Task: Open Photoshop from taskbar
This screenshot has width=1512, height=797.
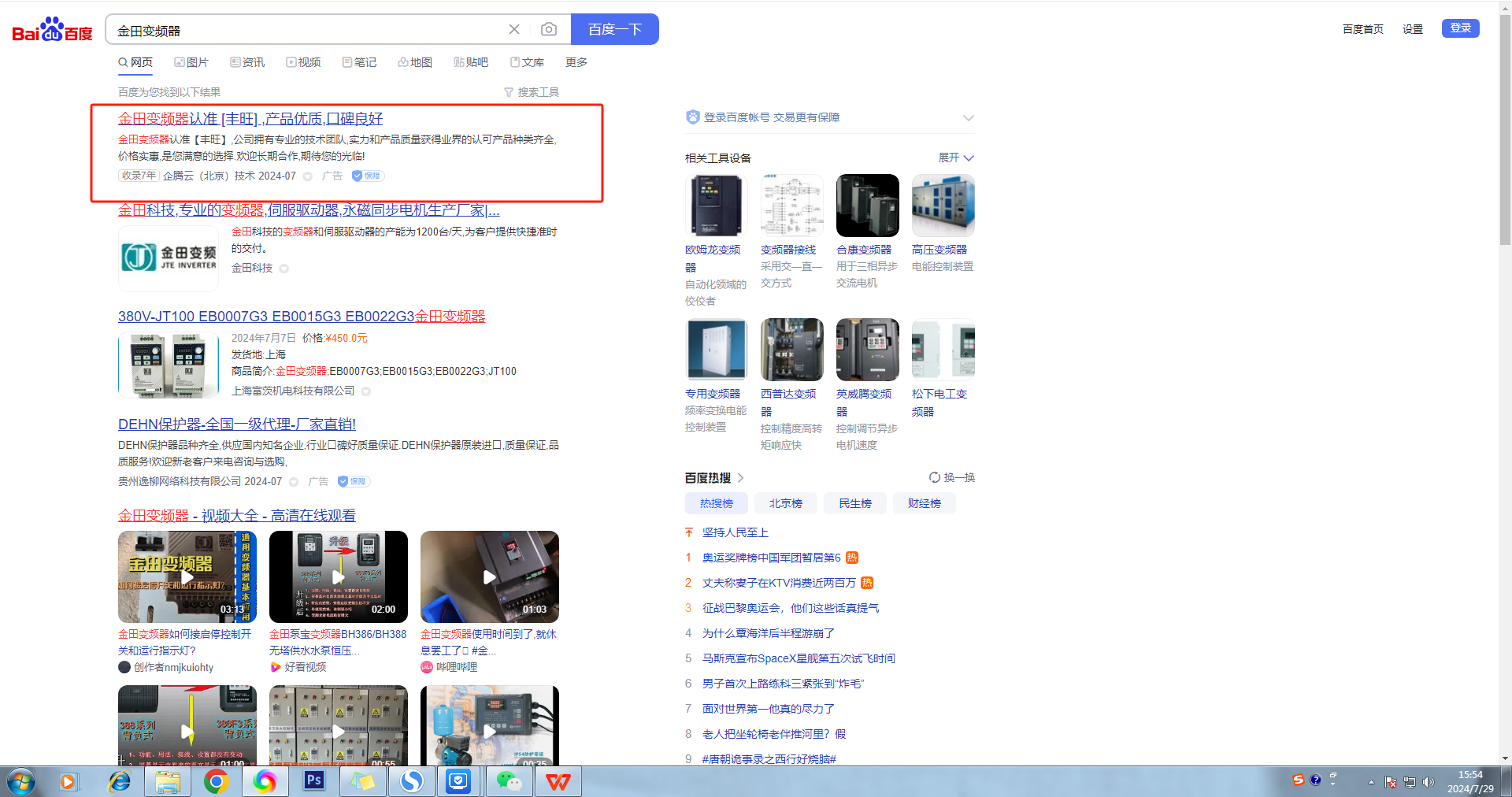Action: tap(314, 781)
